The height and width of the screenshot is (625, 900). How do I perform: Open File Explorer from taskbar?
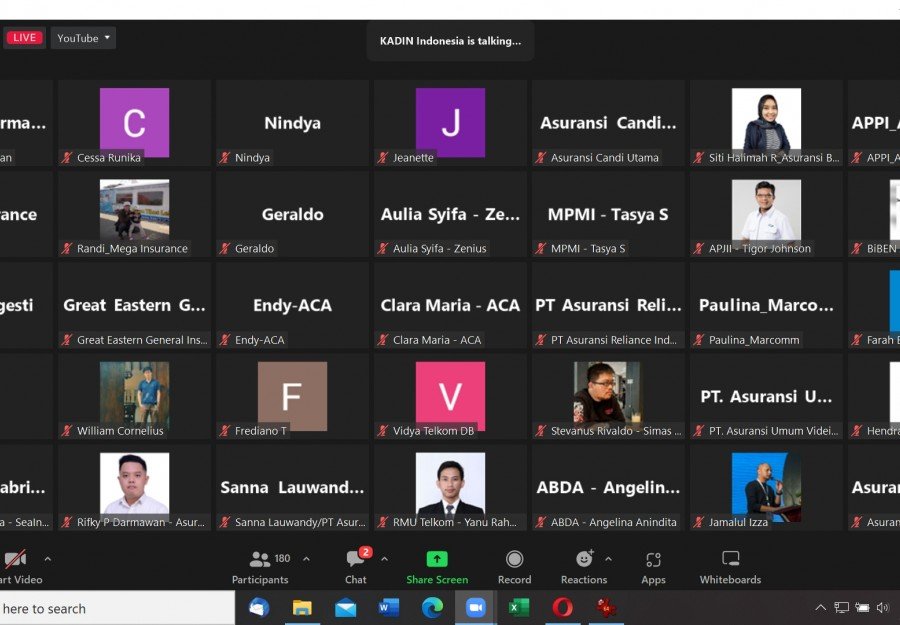click(x=302, y=607)
